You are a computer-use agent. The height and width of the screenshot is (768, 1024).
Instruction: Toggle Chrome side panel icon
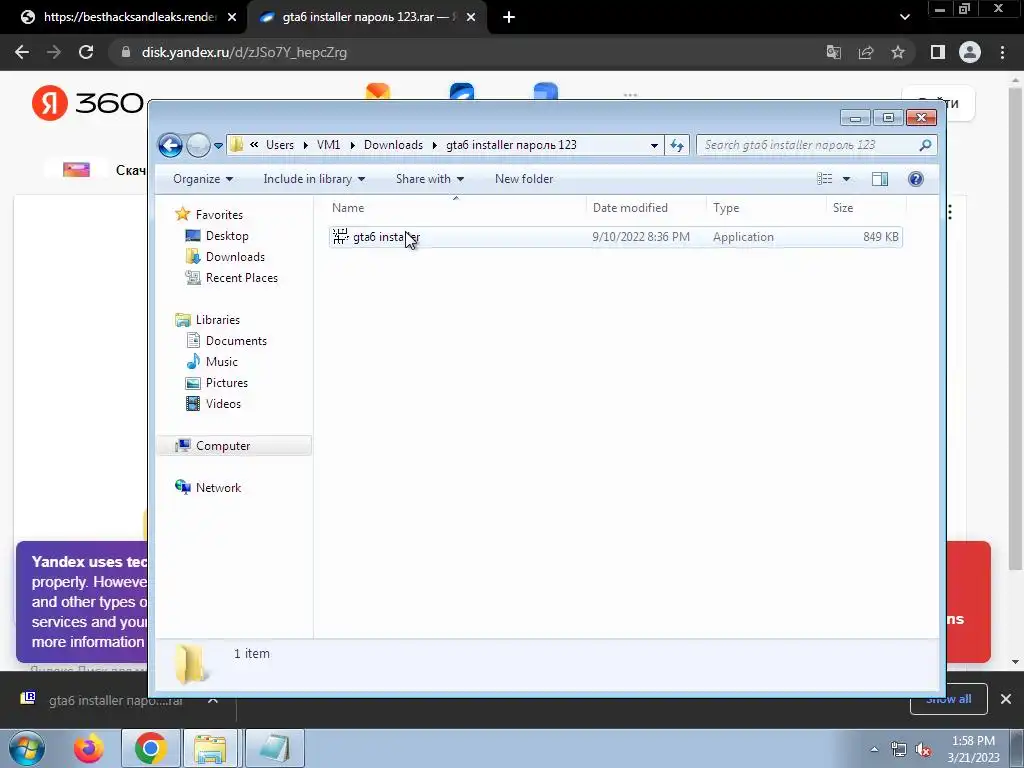click(x=938, y=52)
